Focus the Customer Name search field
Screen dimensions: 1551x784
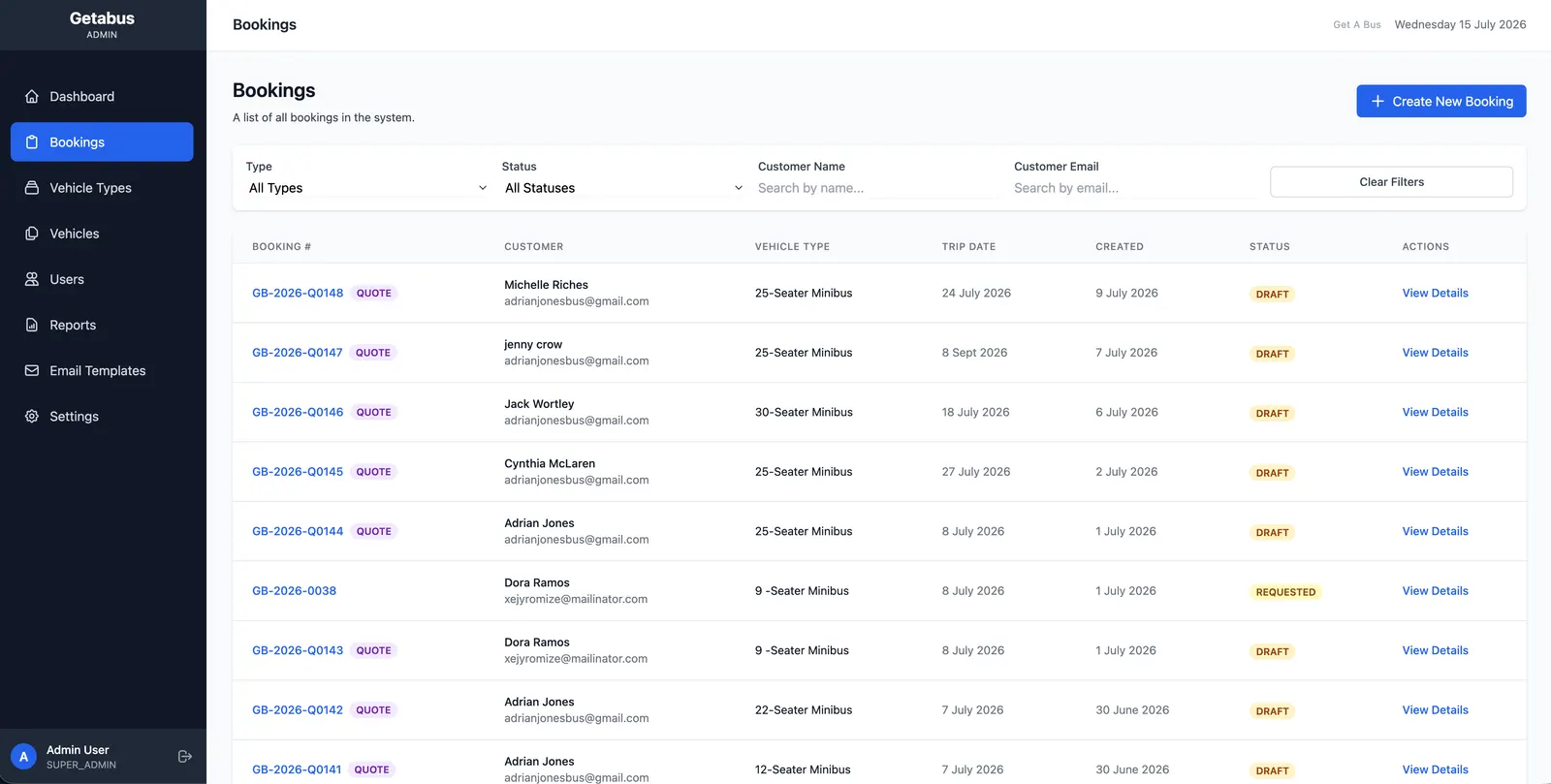[x=879, y=188]
